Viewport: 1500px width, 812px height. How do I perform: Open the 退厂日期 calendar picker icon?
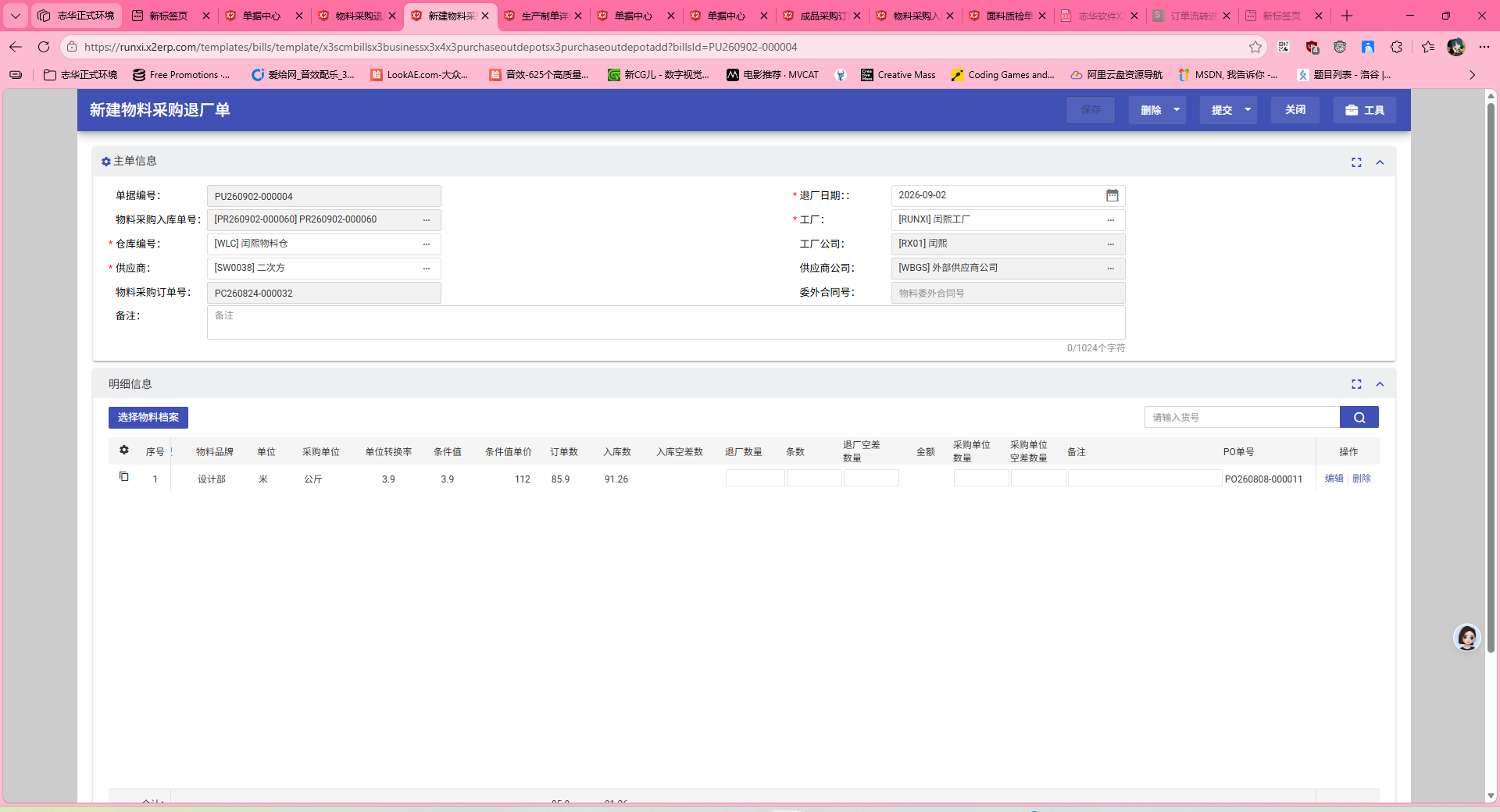1112,195
